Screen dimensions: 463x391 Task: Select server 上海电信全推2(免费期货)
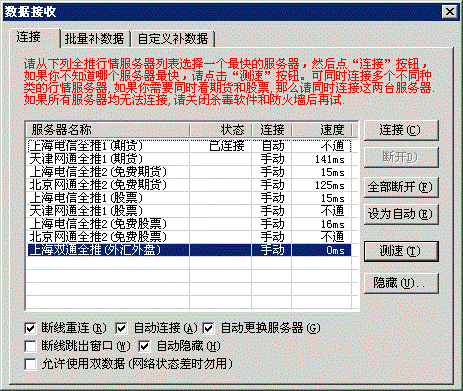(189, 172)
